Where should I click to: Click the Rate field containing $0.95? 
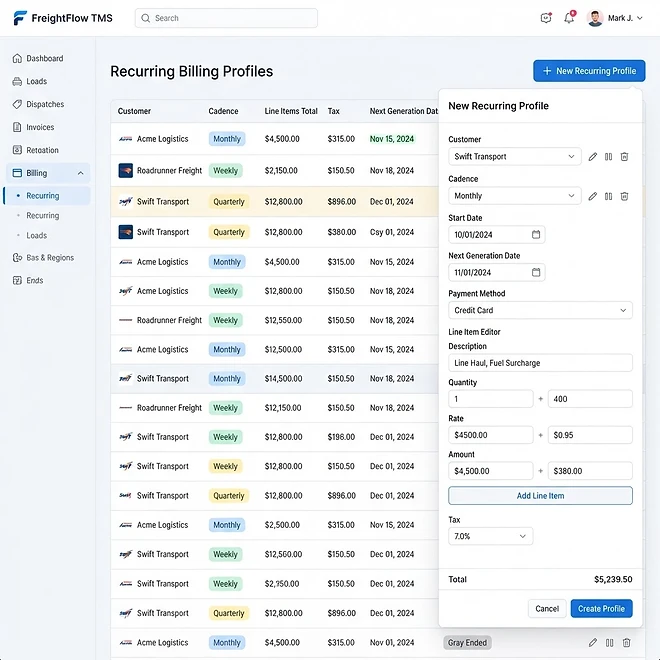590,435
